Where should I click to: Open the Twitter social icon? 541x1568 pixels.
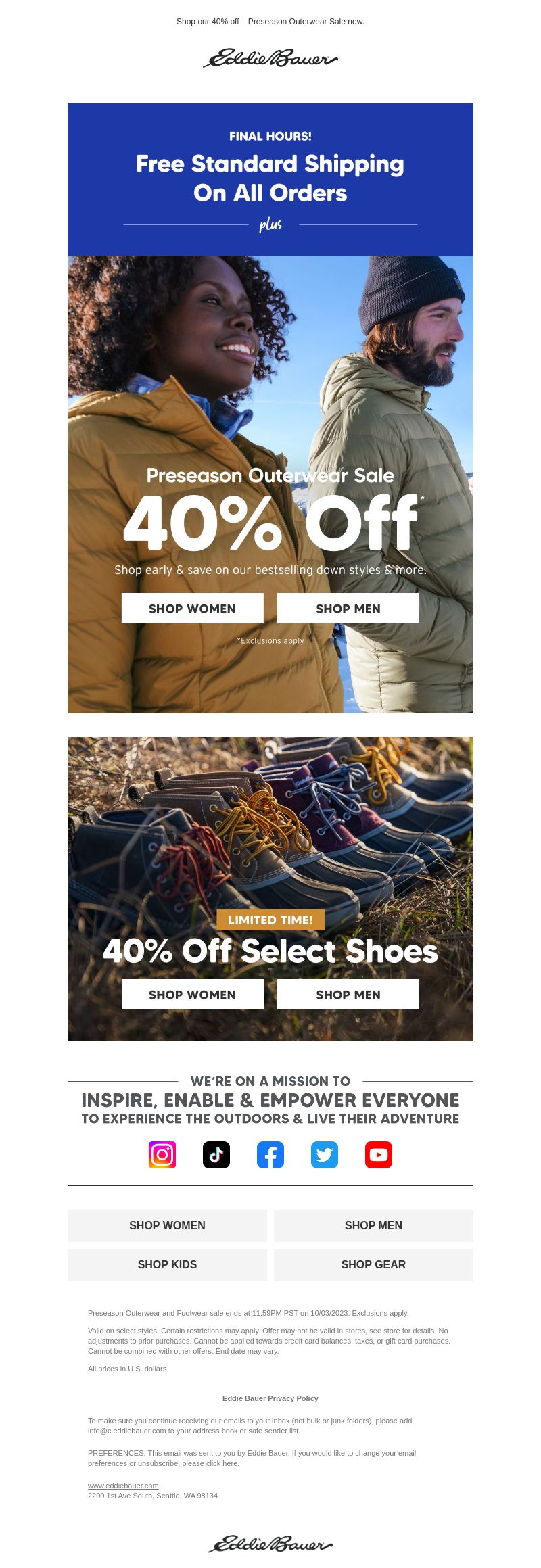point(325,1155)
